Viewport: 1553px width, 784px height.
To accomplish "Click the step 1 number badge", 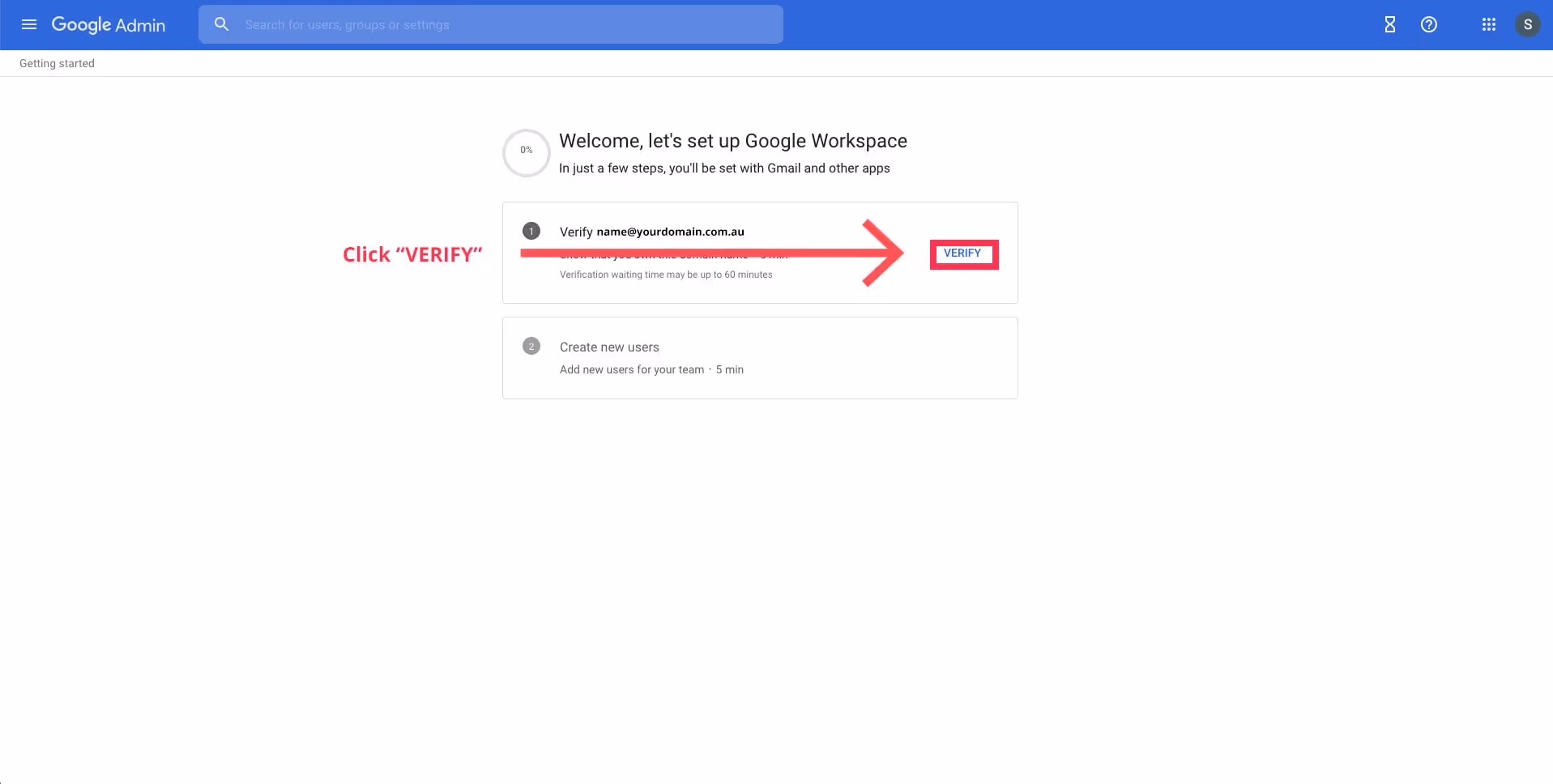I will coord(531,232).
